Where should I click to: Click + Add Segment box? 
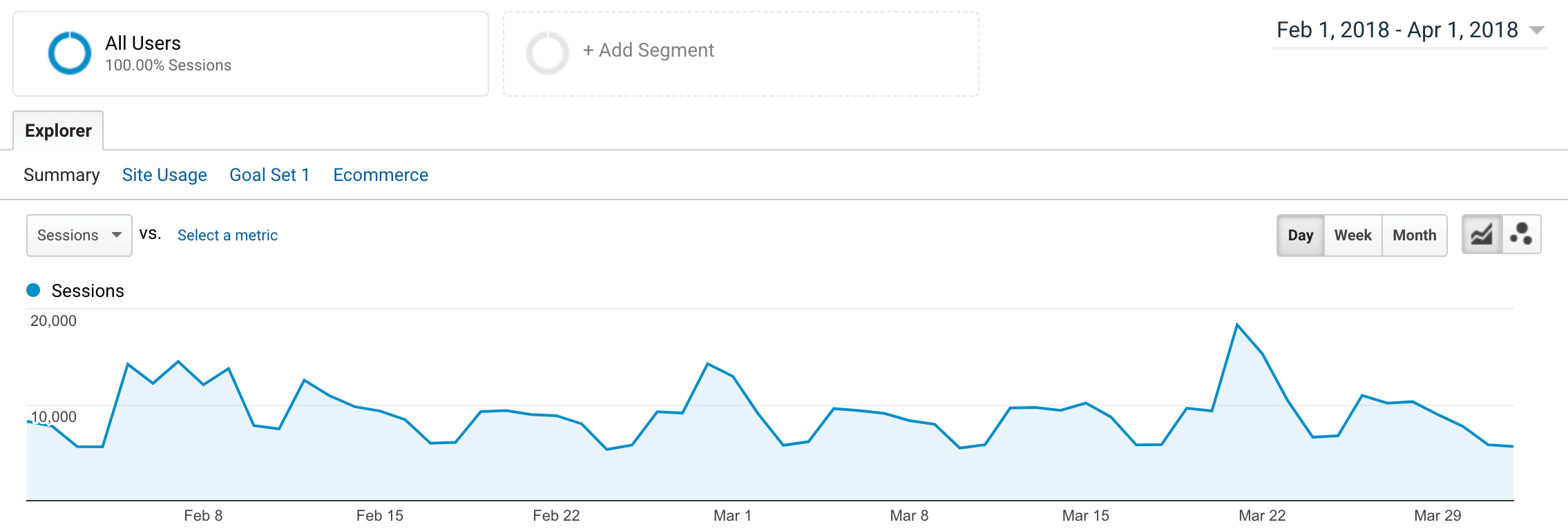(x=740, y=54)
